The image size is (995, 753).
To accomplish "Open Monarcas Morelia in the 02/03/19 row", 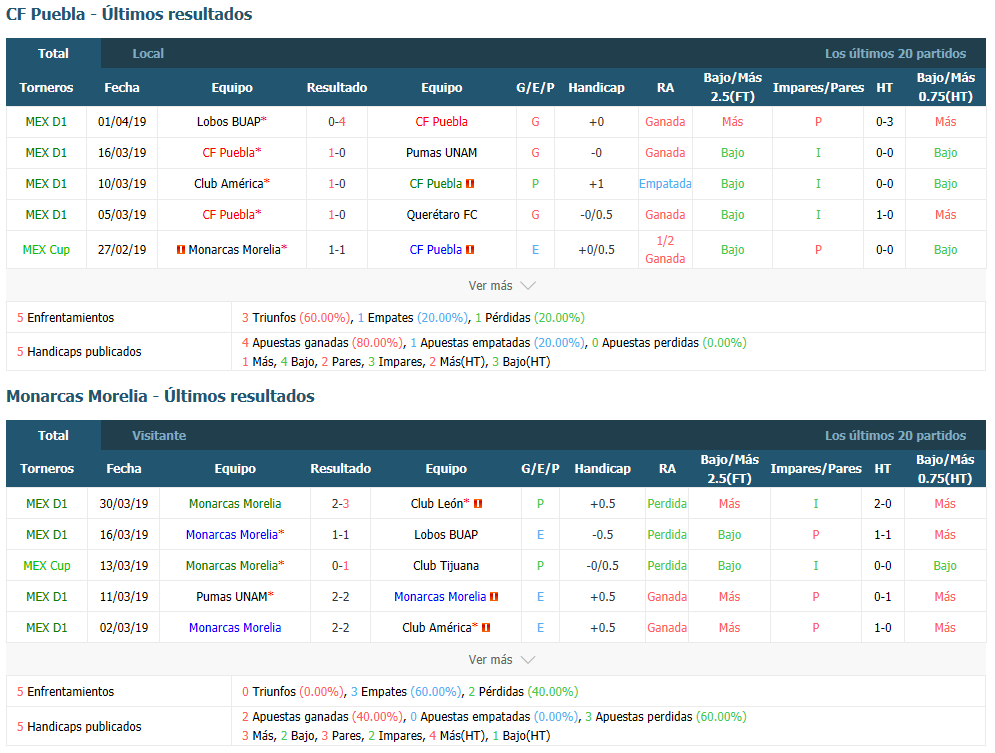I will (x=235, y=628).
